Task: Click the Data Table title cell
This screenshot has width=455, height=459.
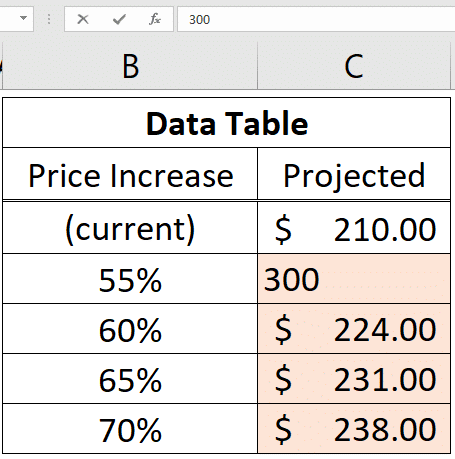Action: coord(227,123)
